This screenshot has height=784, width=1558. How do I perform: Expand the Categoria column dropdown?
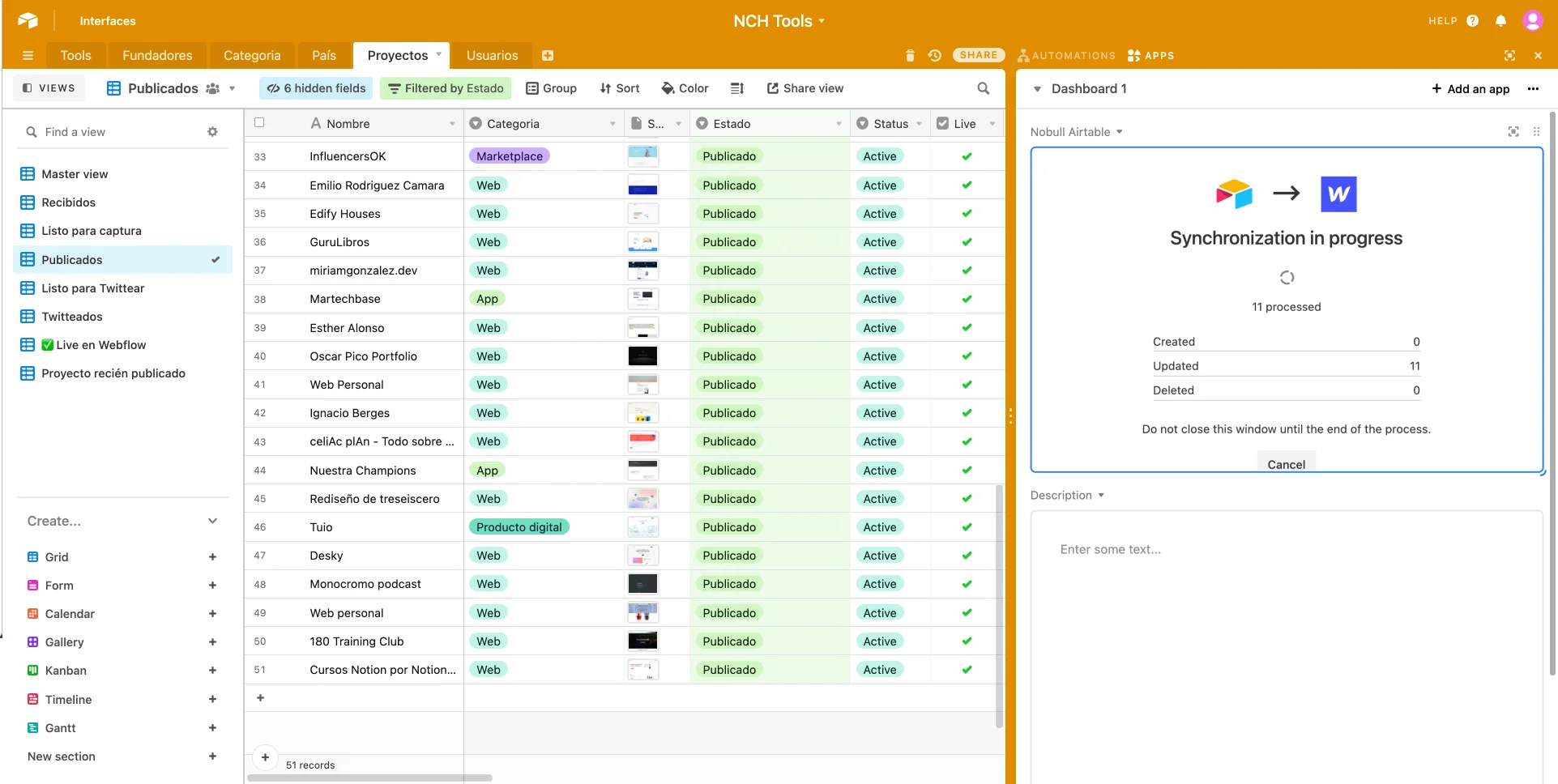click(613, 124)
